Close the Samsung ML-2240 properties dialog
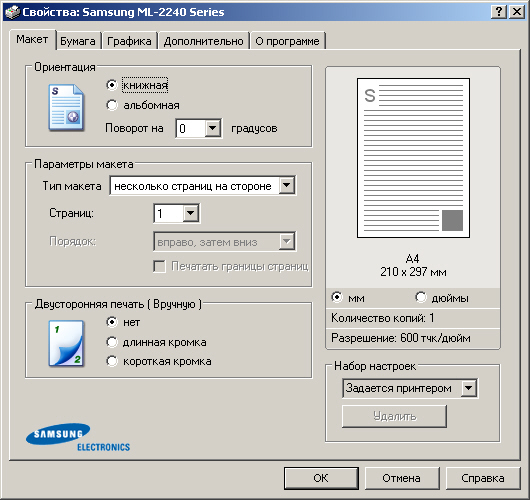Image resolution: width=530 pixels, height=500 pixels. (x=516, y=12)
